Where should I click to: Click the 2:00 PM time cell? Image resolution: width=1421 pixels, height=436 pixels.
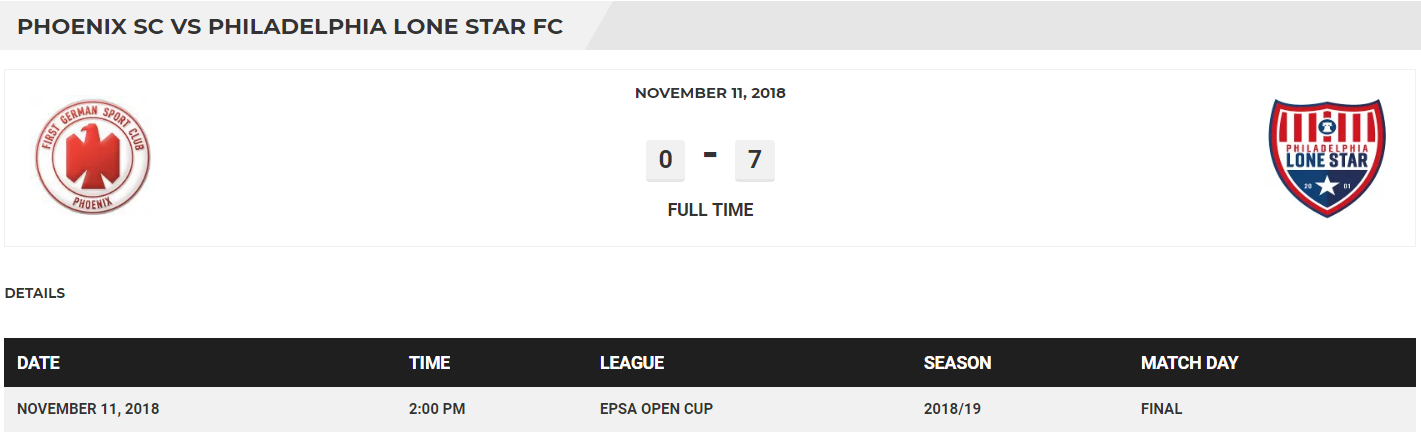pos(437,409)
